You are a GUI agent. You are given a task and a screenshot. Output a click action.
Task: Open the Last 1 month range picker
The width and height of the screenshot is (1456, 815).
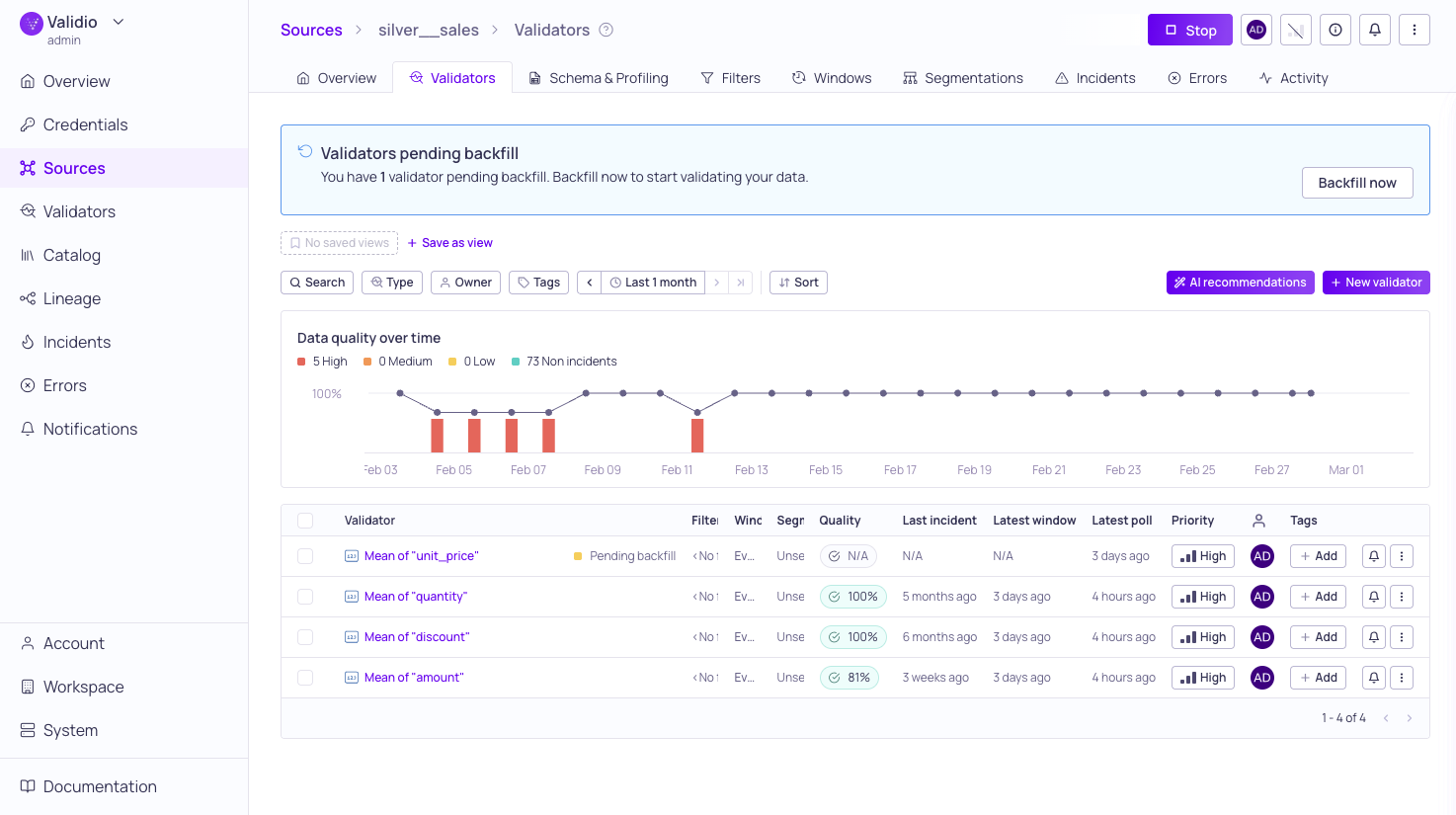point(653,283)
